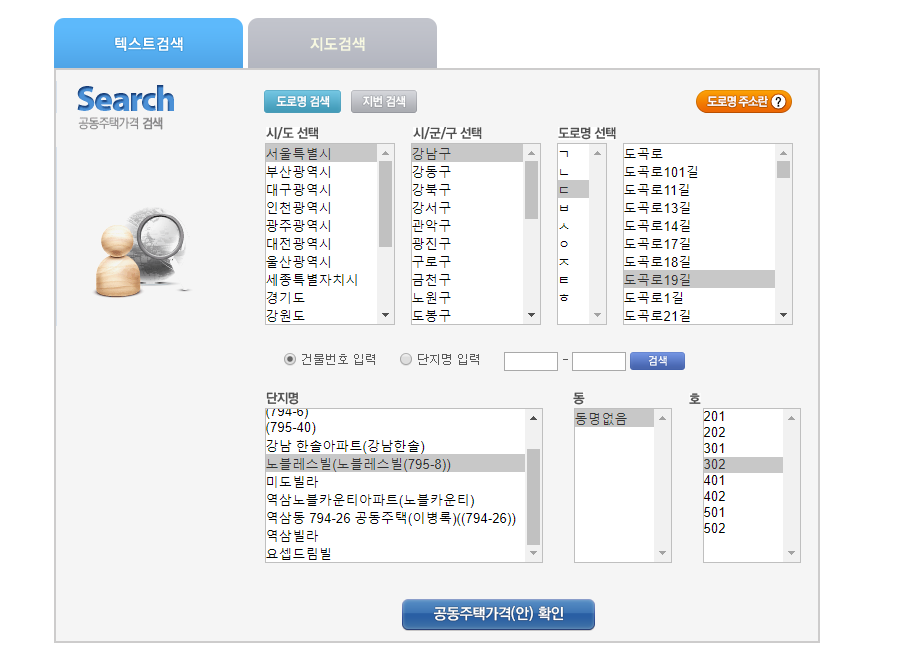
Task: Select unit 502 in the 호 list
Action: click(x=742, y=529)
